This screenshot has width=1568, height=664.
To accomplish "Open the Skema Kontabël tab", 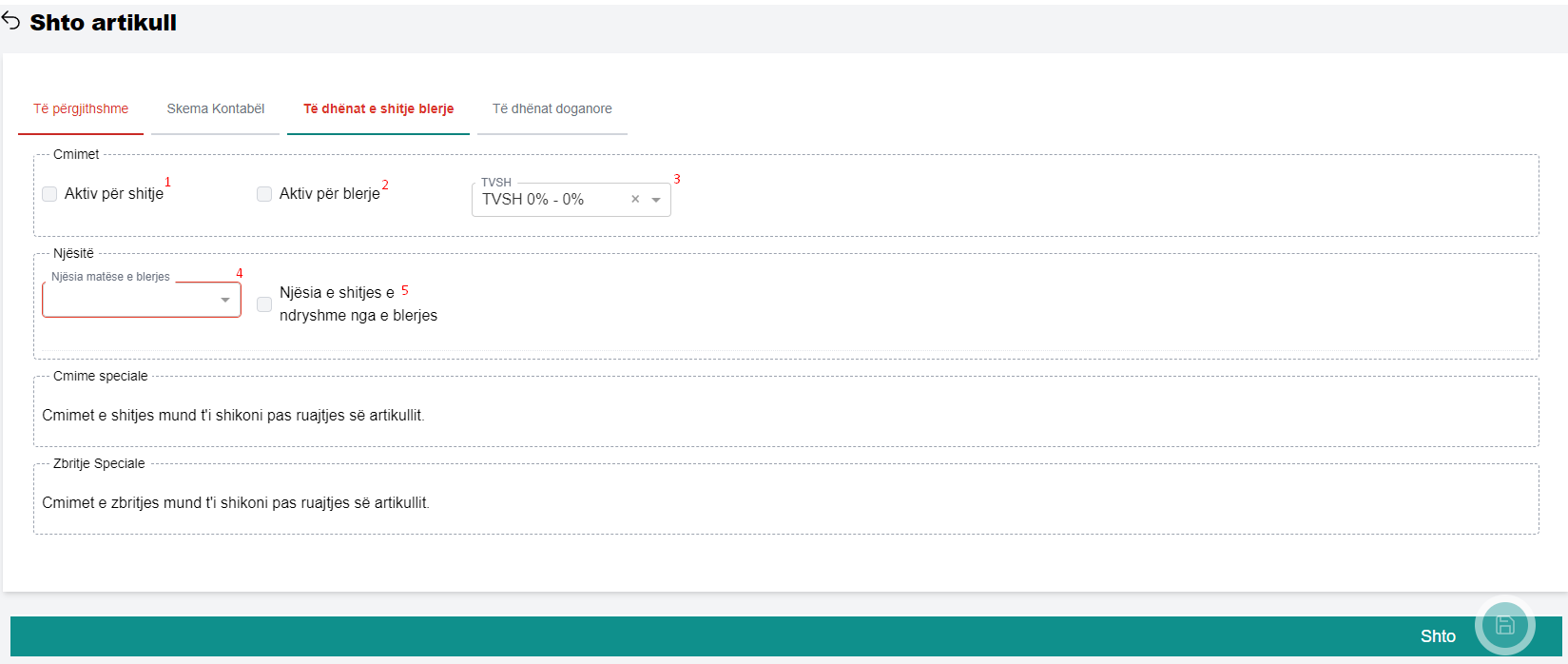I will [x=216, y=109].
